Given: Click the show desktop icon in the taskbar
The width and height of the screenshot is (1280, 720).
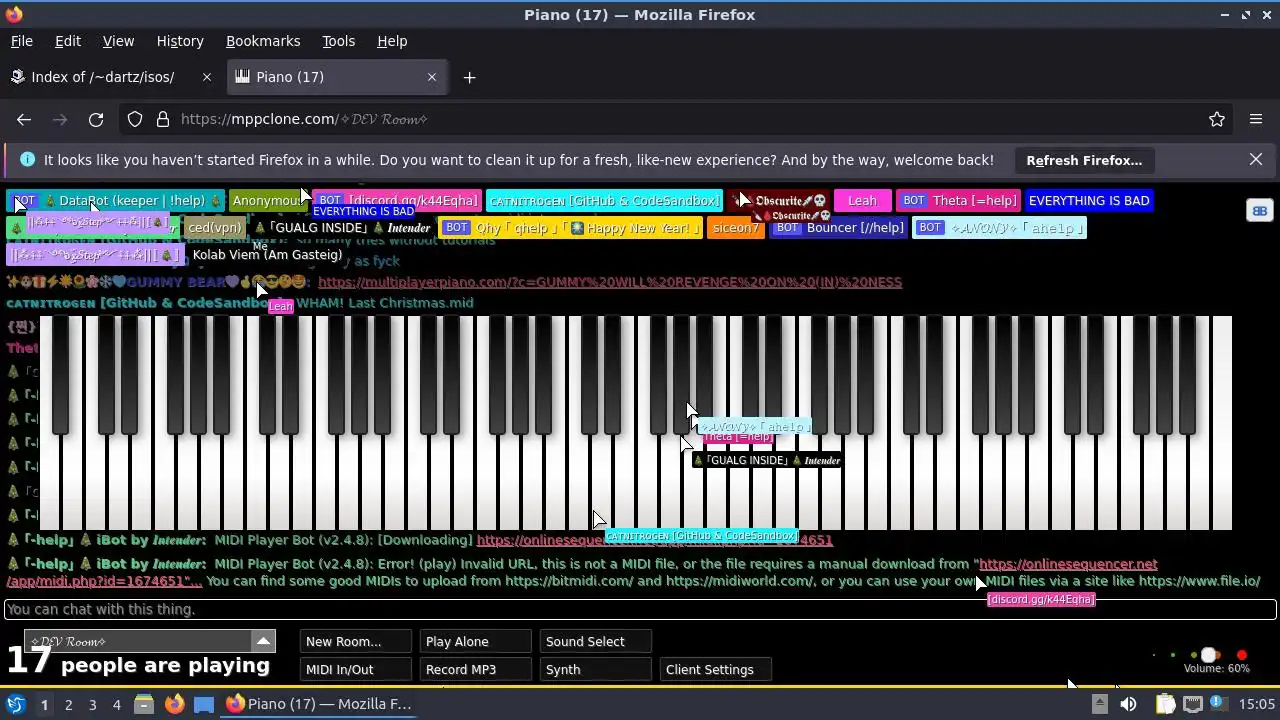Looking at the screenshot, I should point(204,704).
